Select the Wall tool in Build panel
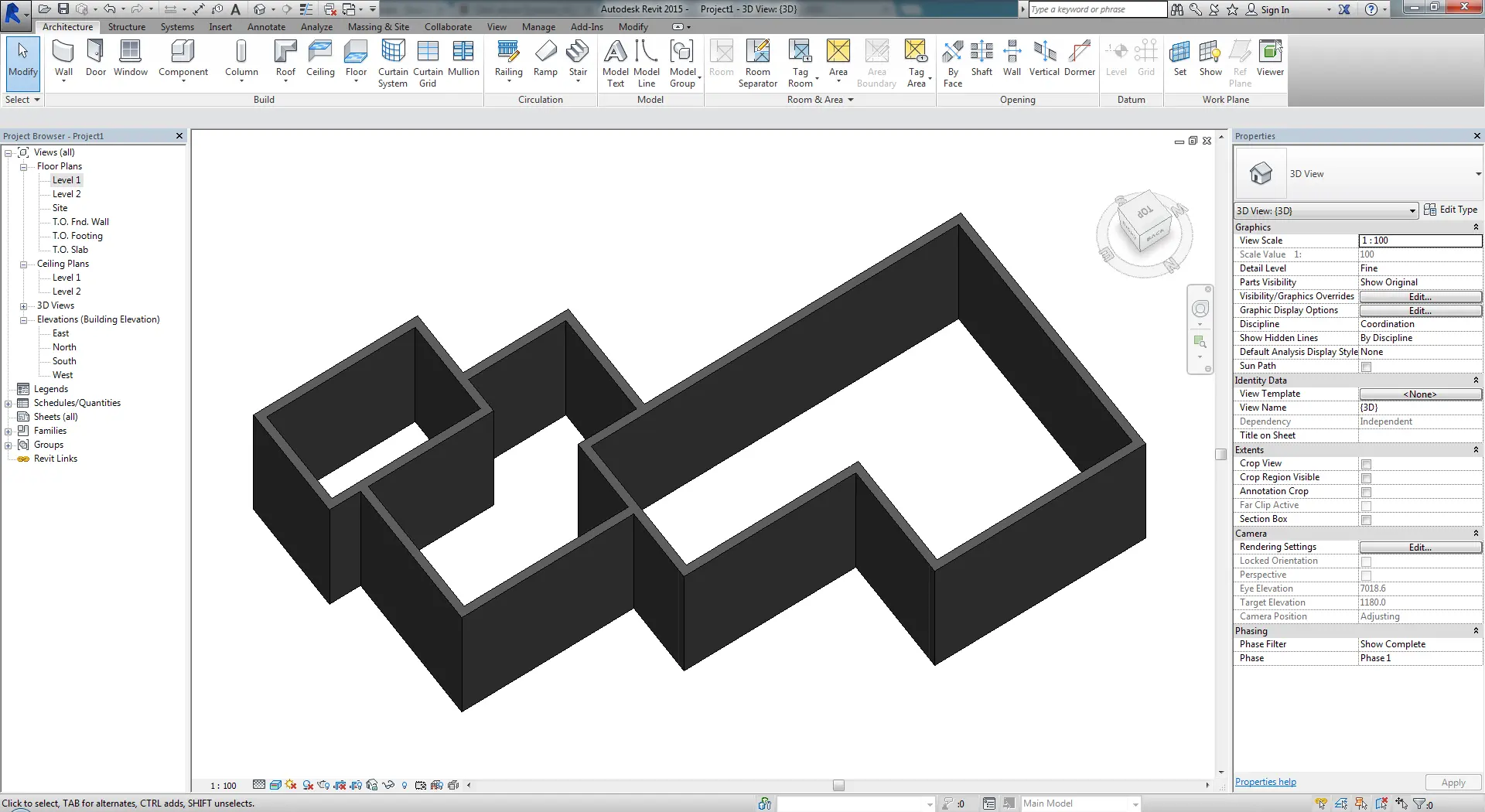This screenshot has height=812, width=1485. [x=63, y=59]
